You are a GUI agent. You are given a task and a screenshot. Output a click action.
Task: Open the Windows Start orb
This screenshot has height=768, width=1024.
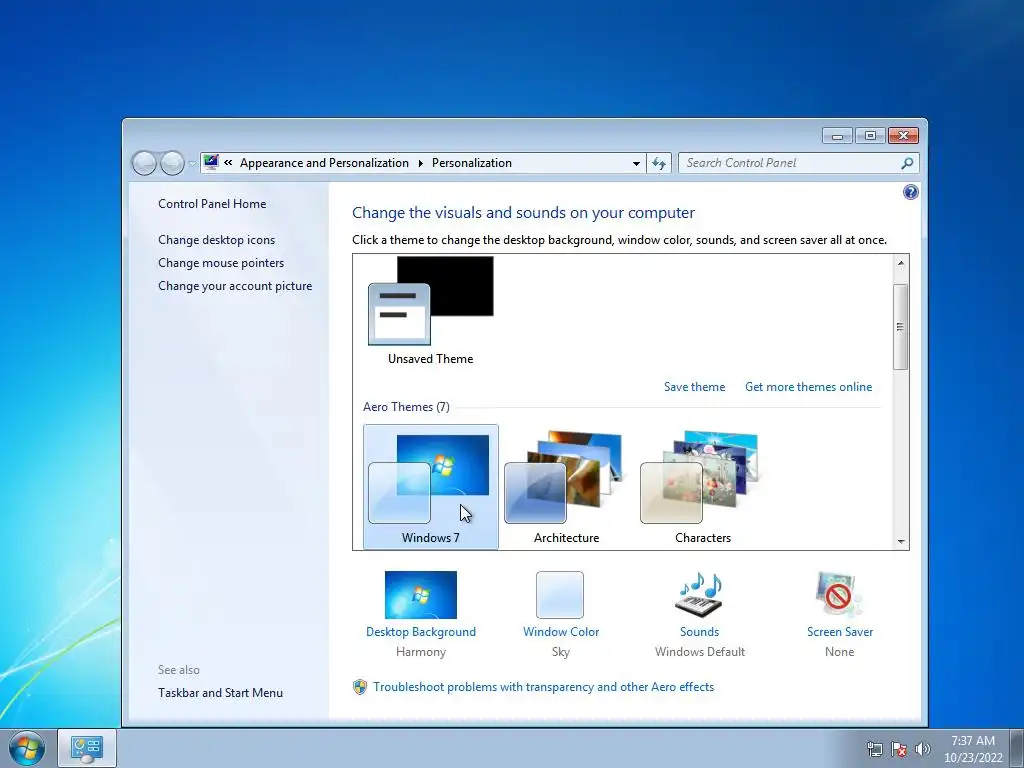tap(27, 748)
